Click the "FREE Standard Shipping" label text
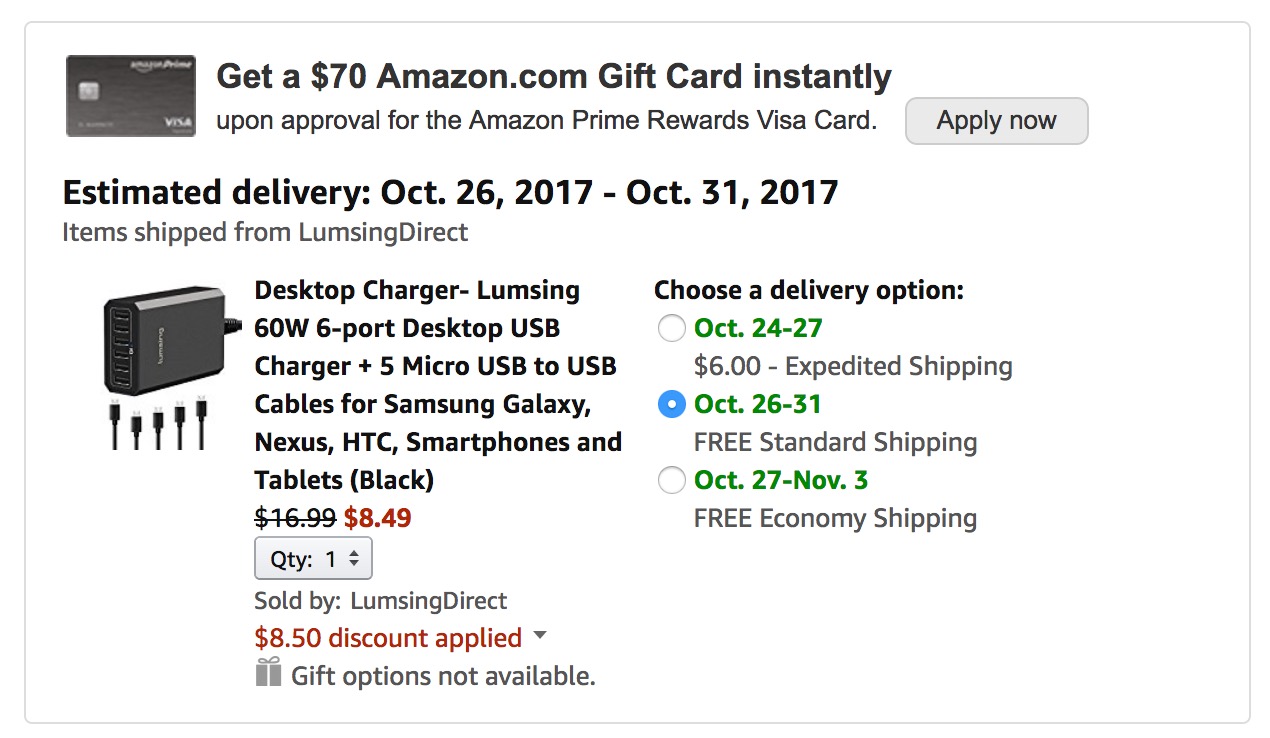The width and height of the screenshot is (1270, 738). point(835,442)
